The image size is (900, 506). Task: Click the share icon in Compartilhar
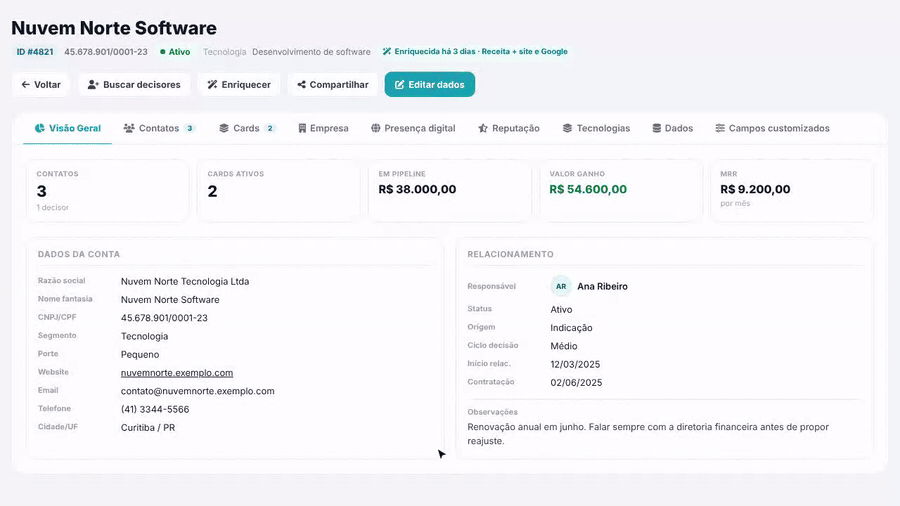[x=301, y=84]
